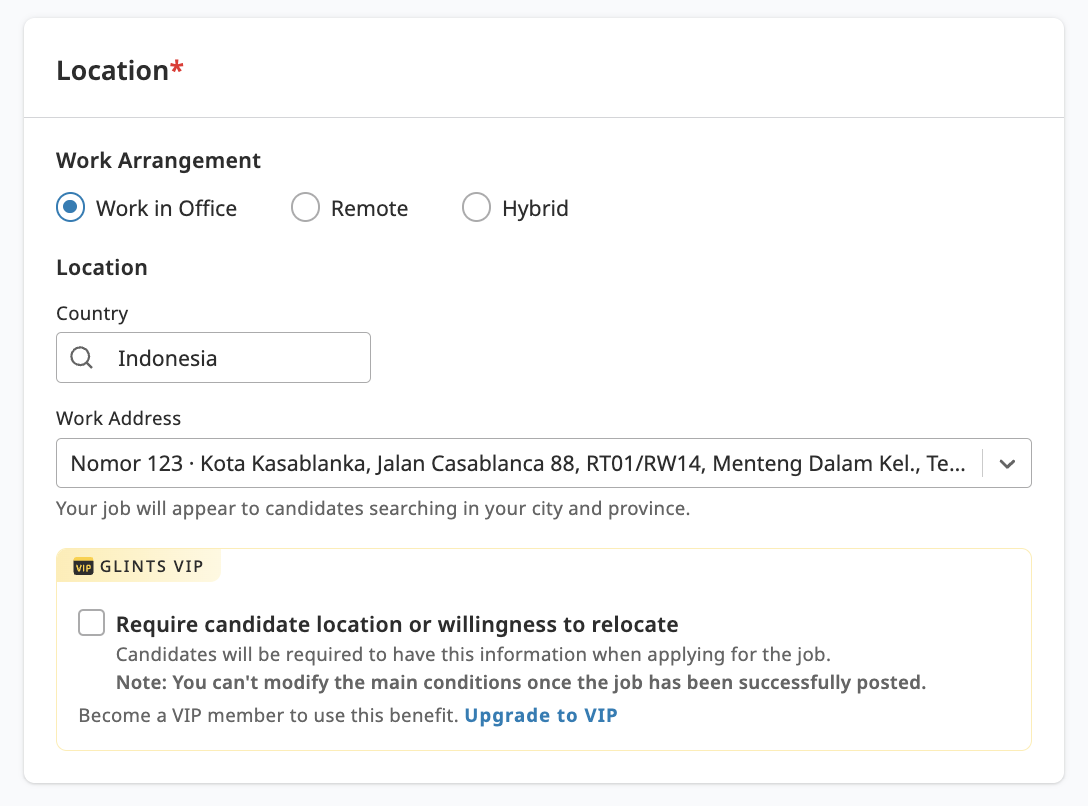The height and width of the screenshot is (806, 1088).
Task: Open the Country selector showing Indonesia
Action: pyautogui.click(x=213, y=357)
